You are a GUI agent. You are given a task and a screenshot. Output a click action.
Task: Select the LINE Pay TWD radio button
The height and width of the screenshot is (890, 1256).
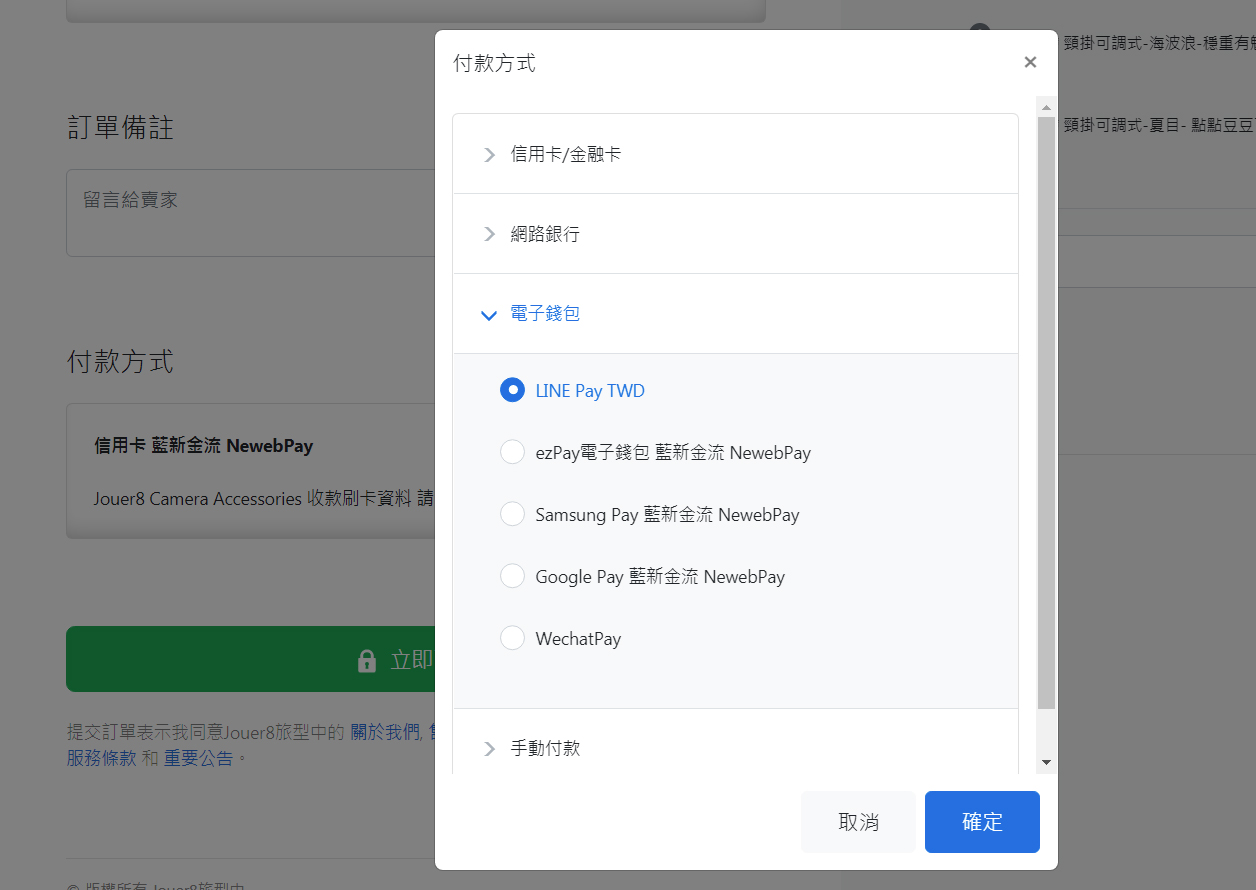point(512,390)
